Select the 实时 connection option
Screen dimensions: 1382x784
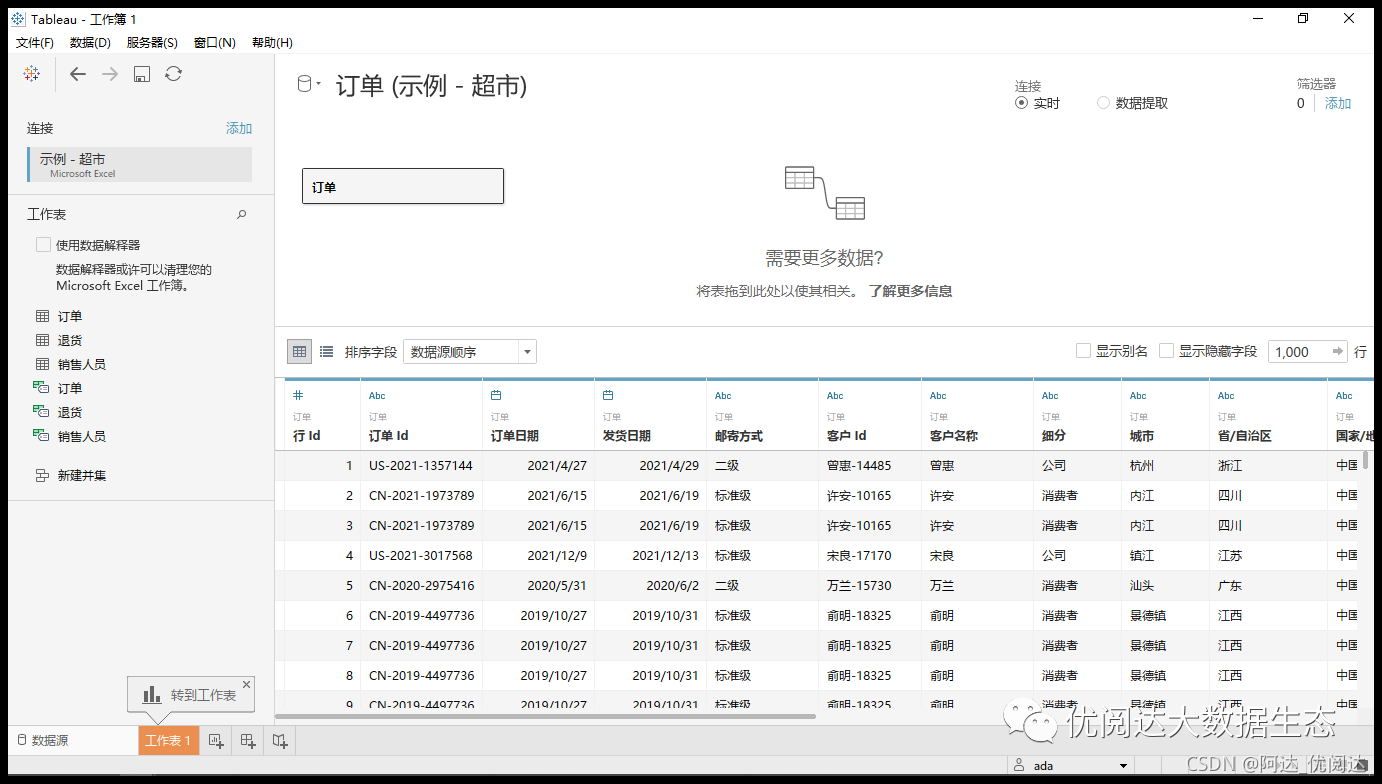point(1021,103)
